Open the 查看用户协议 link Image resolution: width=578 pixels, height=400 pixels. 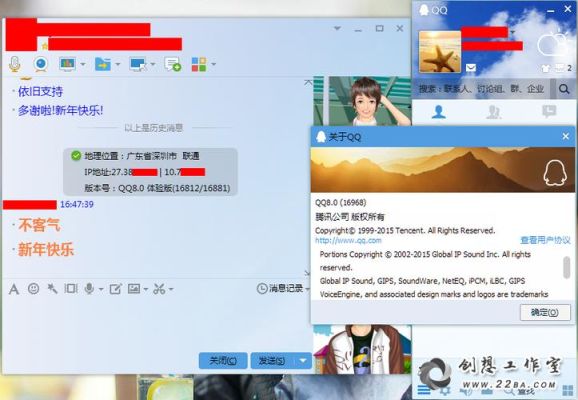point(545,240)
